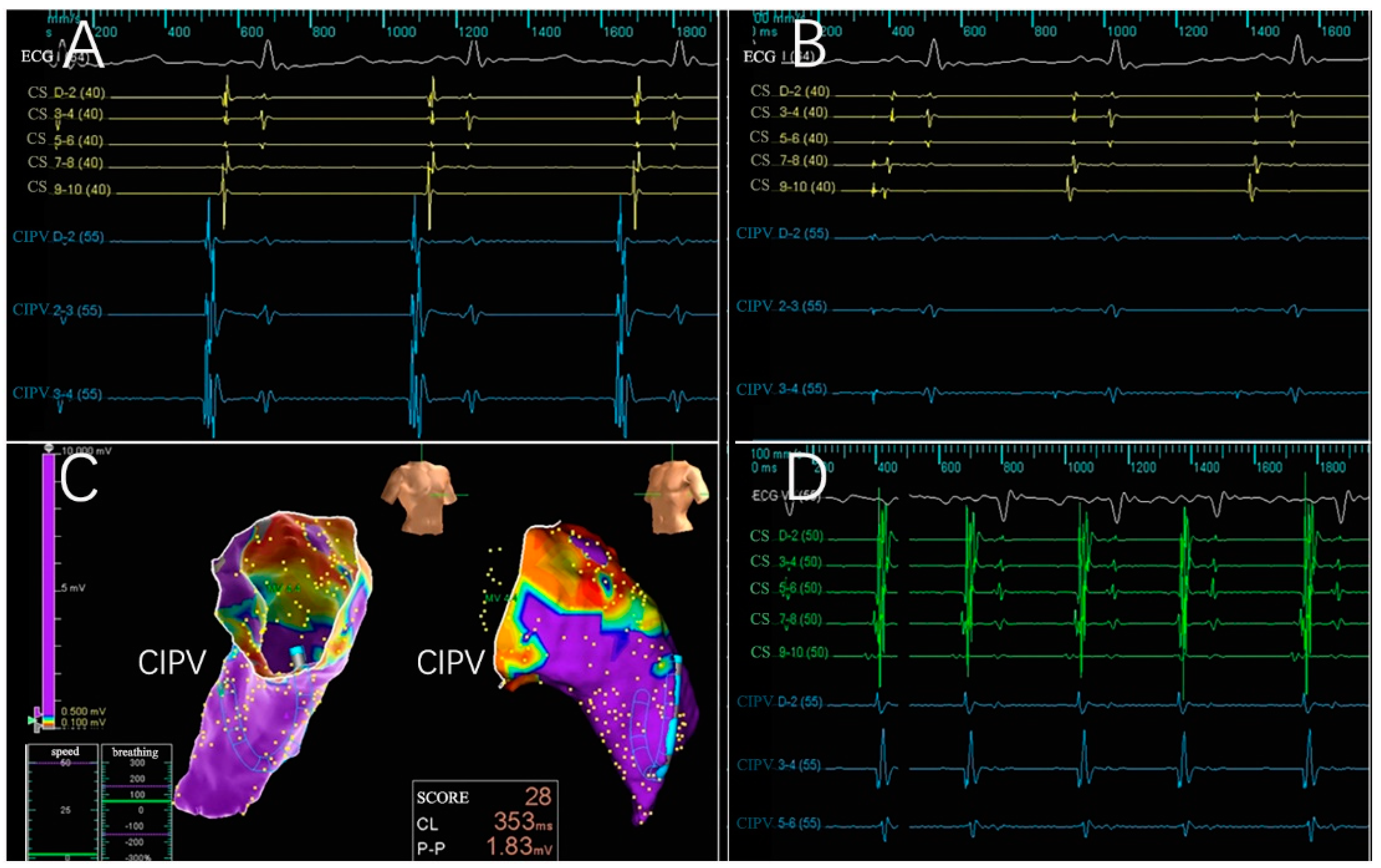Select CIPV 5-6 channel label in panel D
Screen dimensions: 1381x868
pos(778,823)
